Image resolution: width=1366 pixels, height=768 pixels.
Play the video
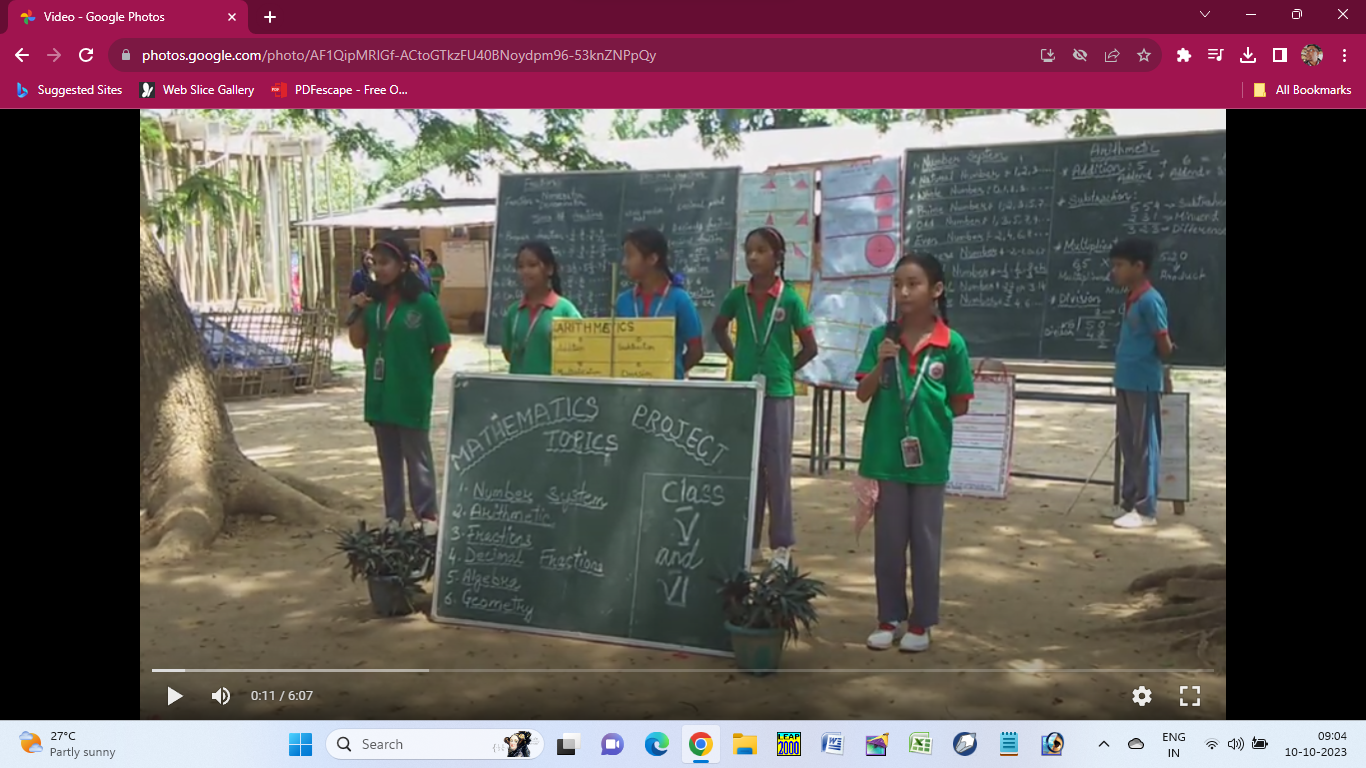pos(175,696)
